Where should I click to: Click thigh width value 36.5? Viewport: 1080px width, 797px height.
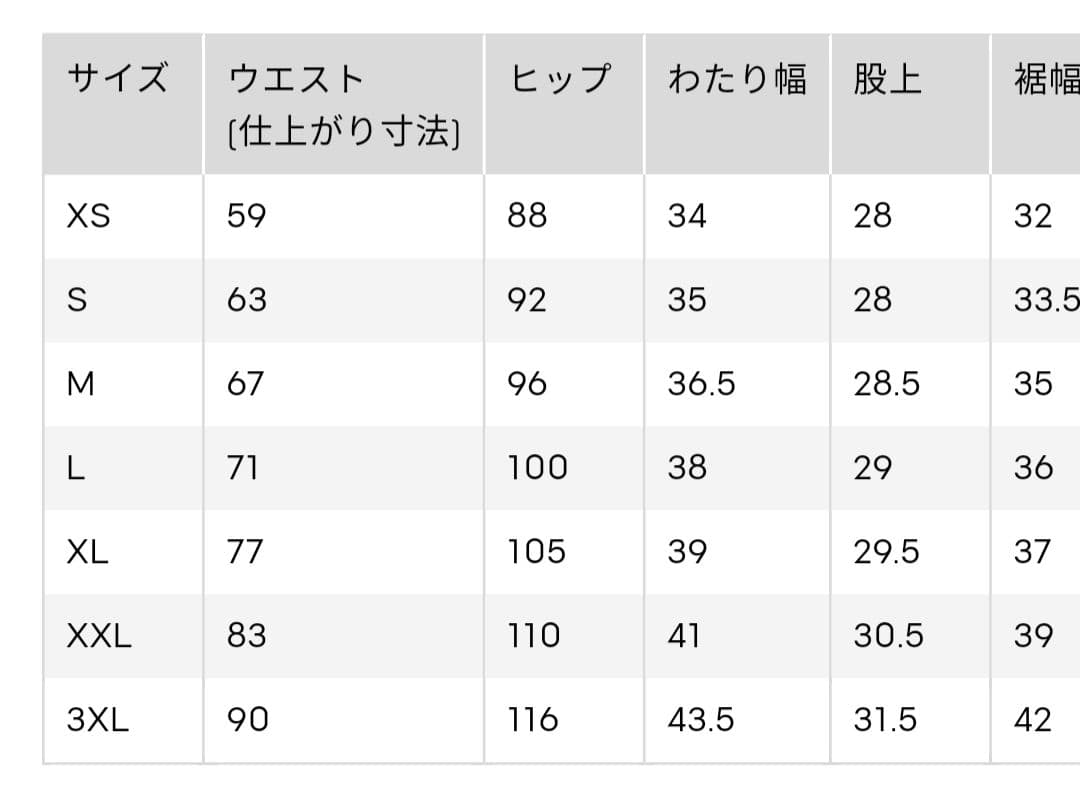coord(701,384)
